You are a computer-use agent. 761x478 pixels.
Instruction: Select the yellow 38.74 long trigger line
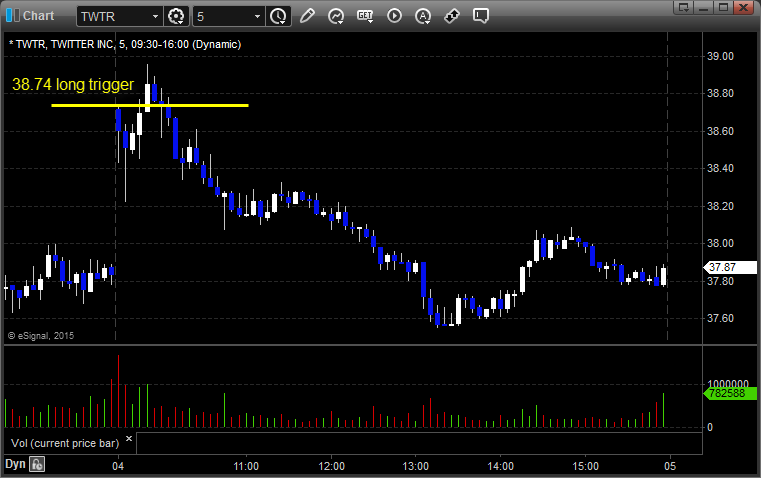click(x=150, y=105)
